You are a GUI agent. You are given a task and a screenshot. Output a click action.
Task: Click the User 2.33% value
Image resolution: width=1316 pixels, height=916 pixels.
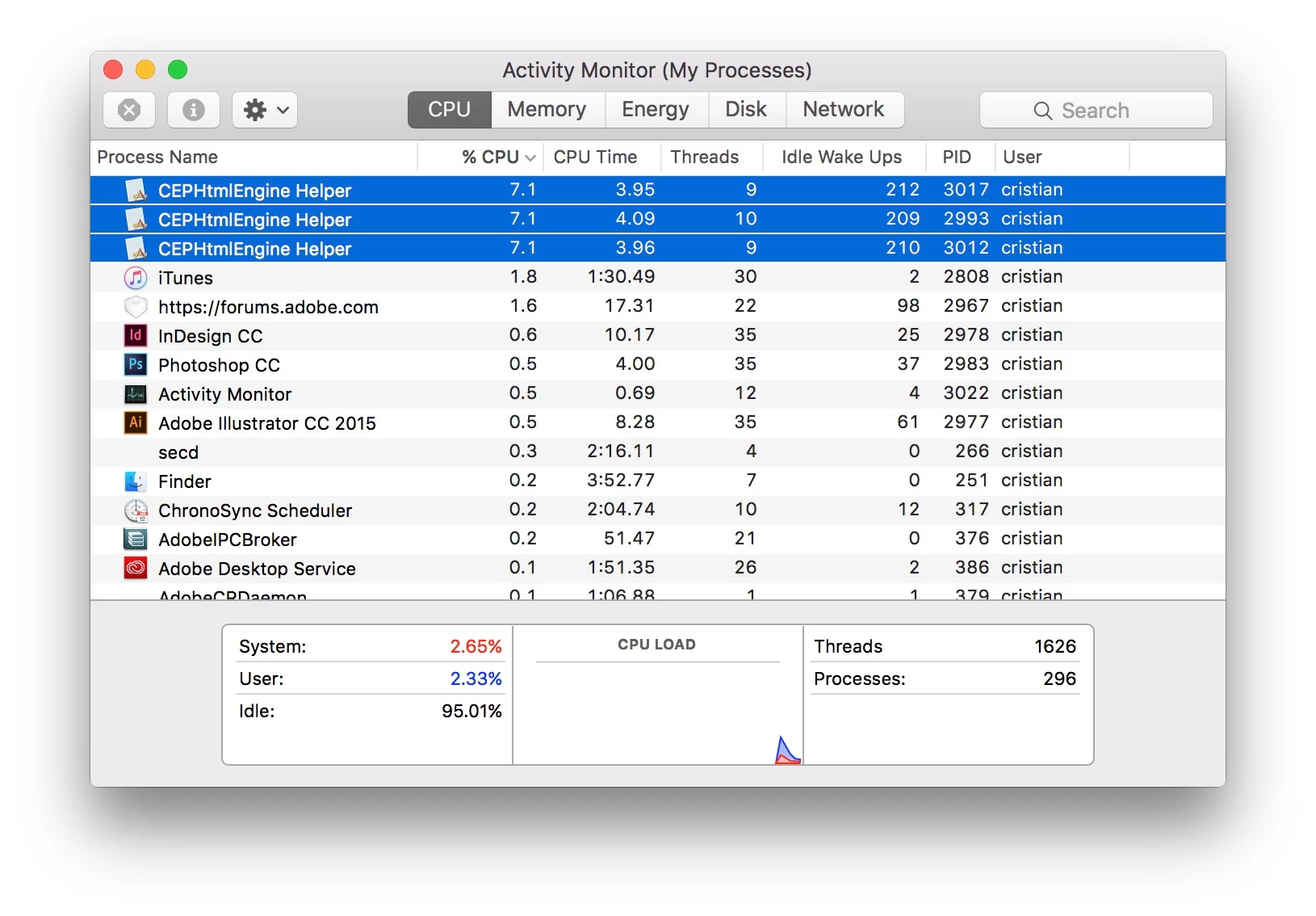tap(476, 679)
